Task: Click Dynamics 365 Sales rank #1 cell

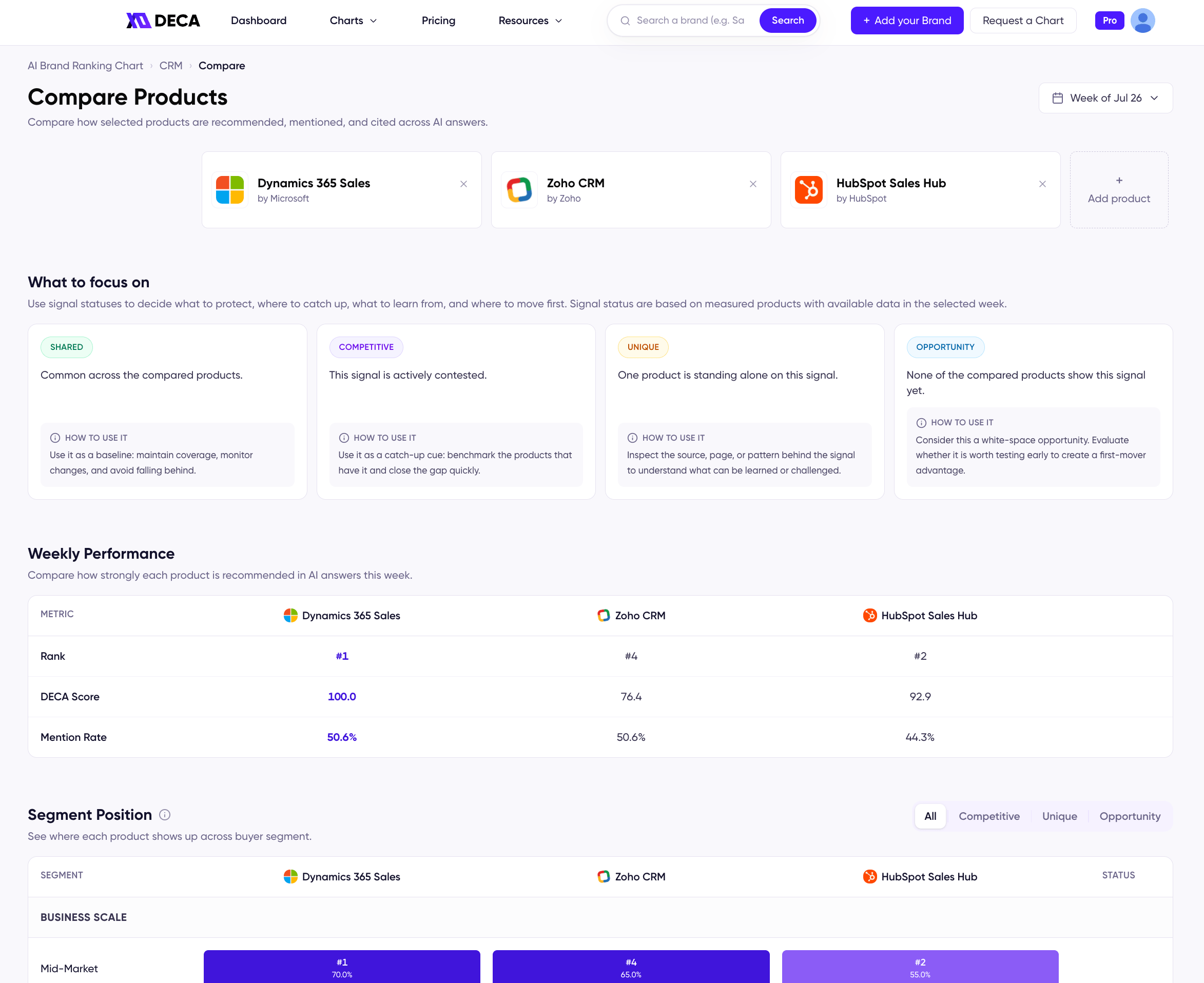Action: coord(342,656)
